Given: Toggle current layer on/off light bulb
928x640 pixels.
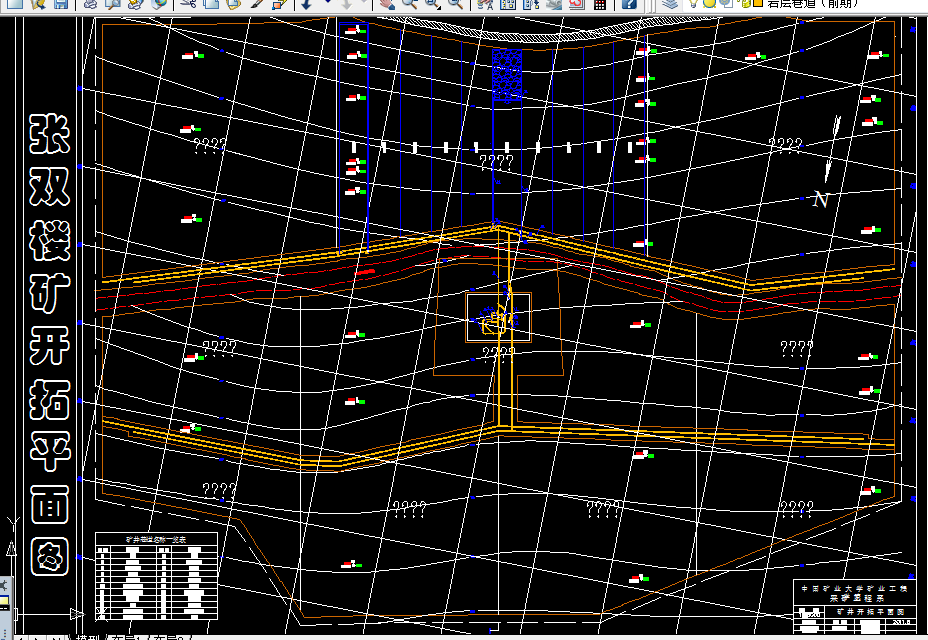Looking at the screenshot, I should click(x=694, y=3).
